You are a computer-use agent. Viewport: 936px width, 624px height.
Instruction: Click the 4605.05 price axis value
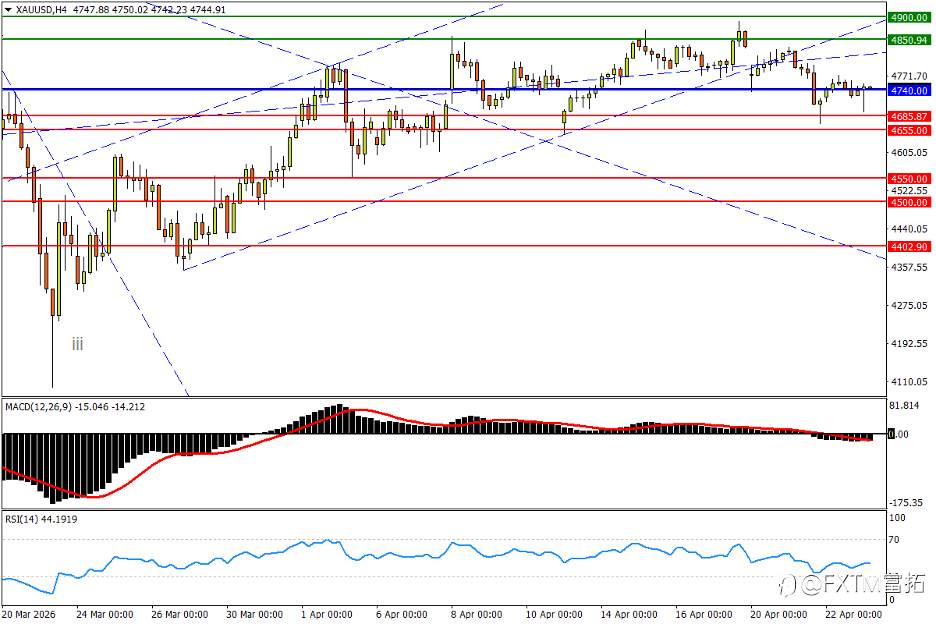point(909,152)
